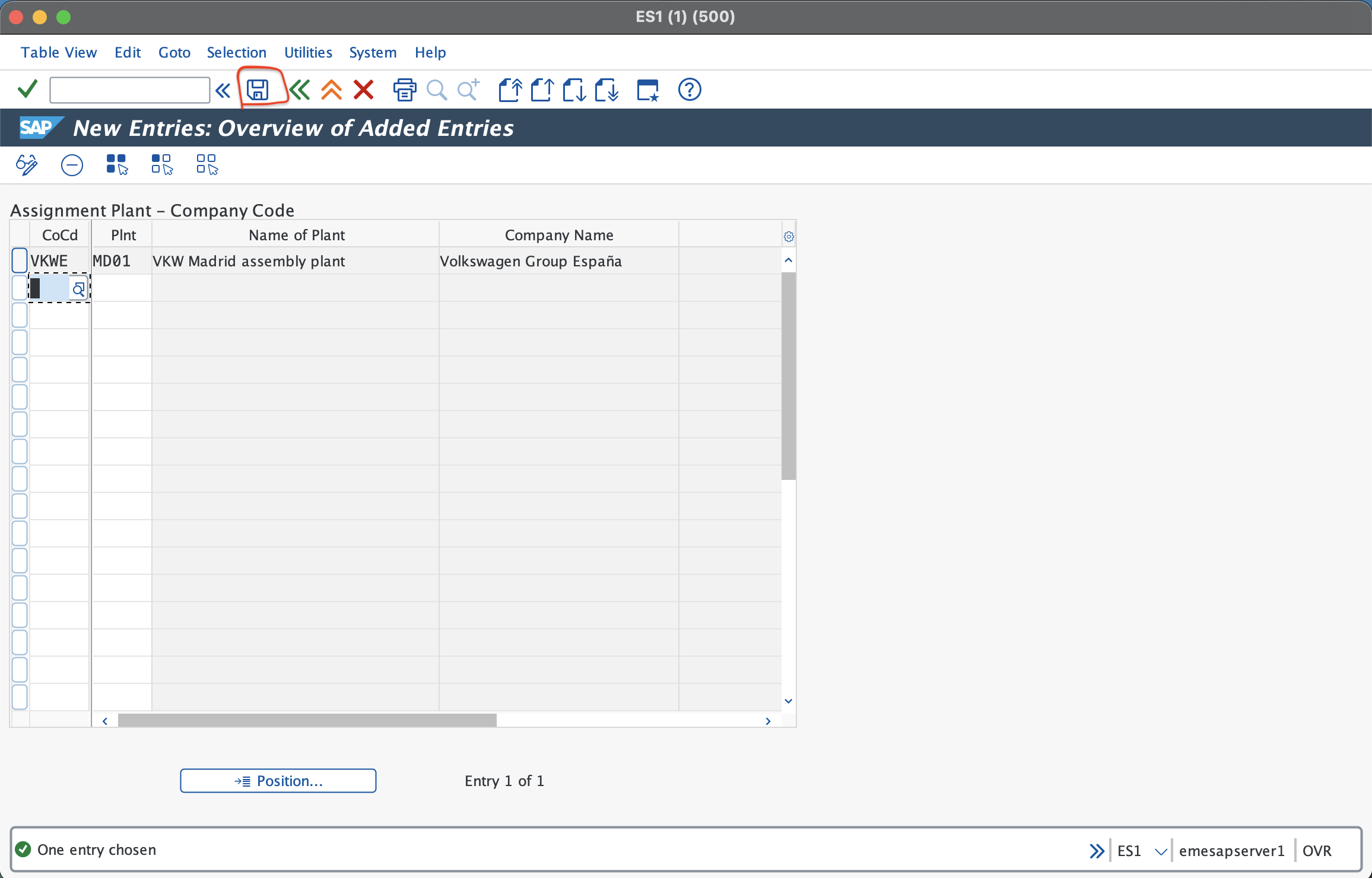Click the CoCd column header
1372x878 pixels.
[60, 235]
